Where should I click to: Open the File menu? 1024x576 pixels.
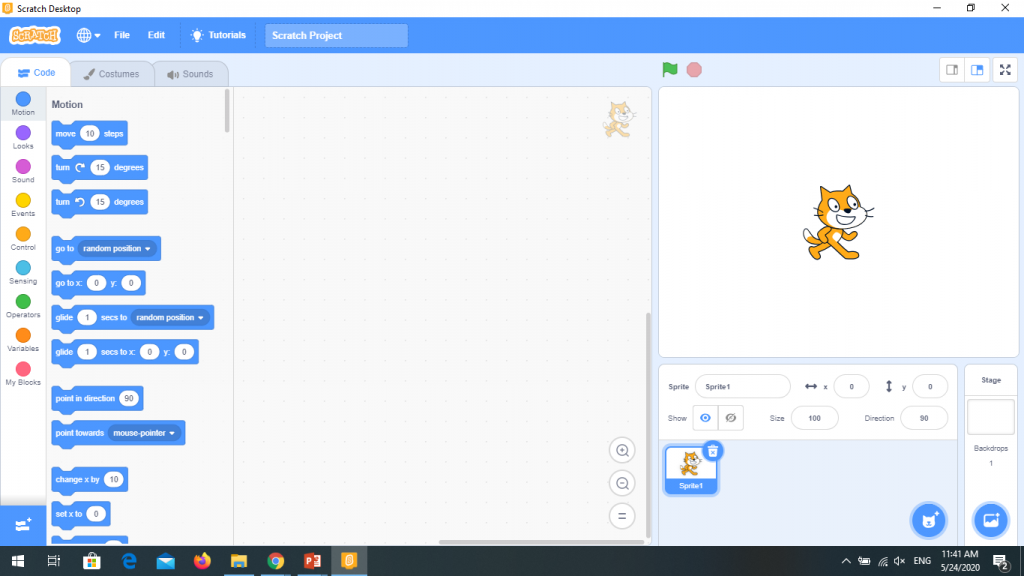tap(122, 35)
